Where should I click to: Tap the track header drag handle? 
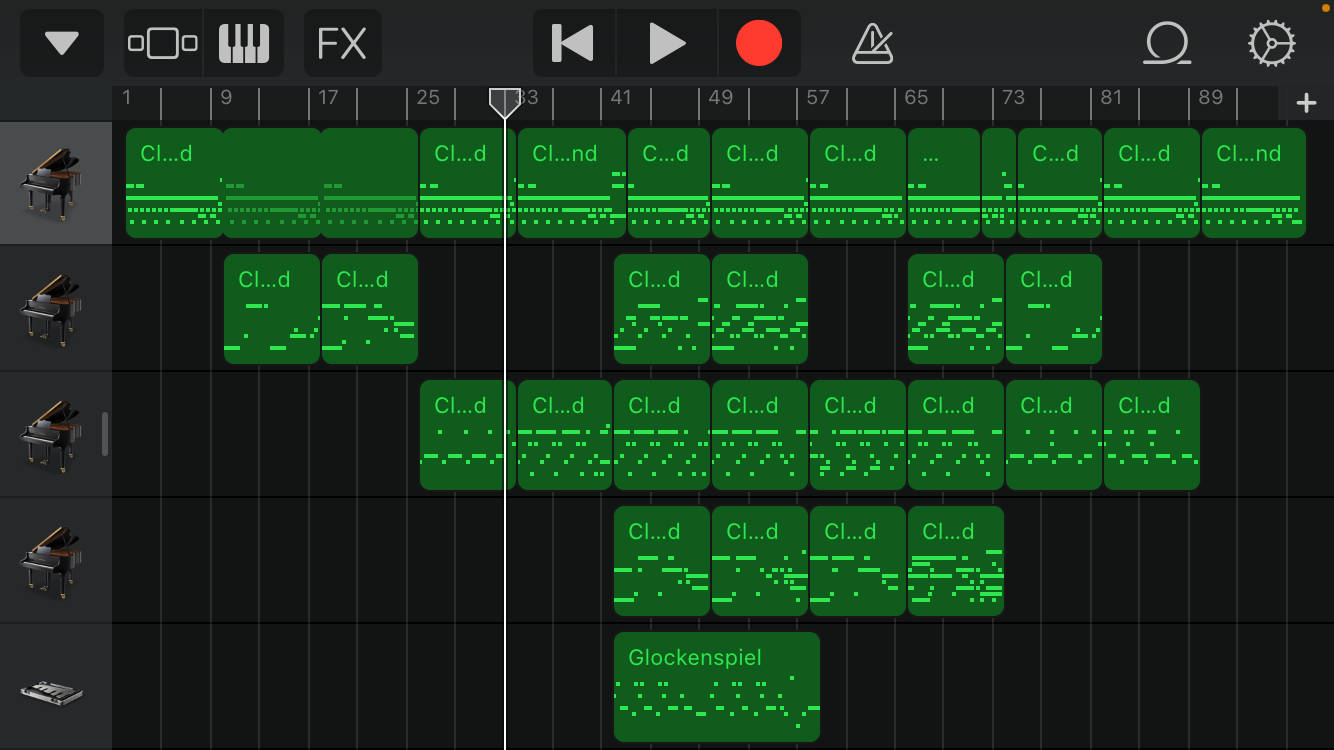(x=105, y=434)
